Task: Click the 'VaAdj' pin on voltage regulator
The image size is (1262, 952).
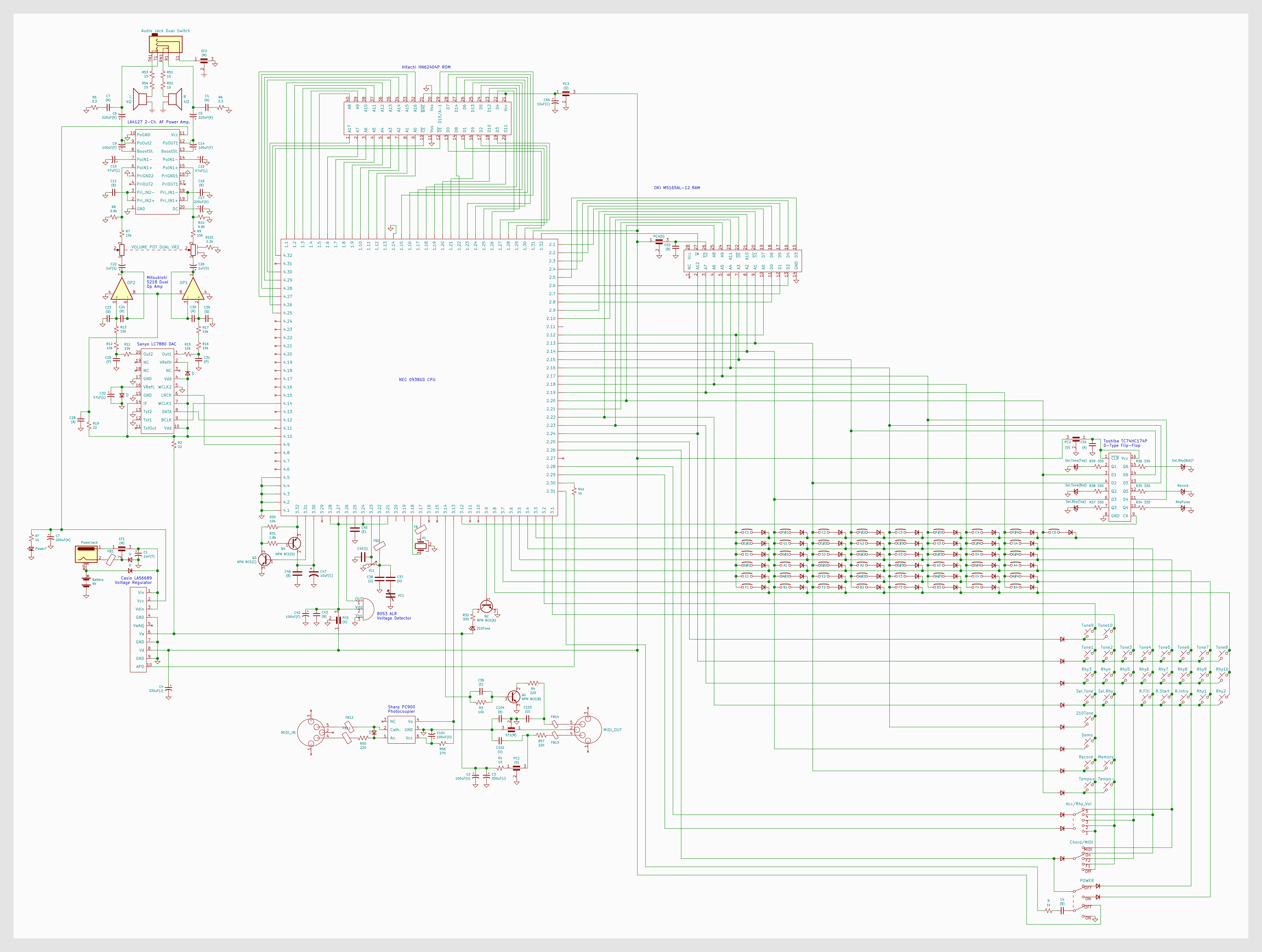Action: (x=139, y=626)
